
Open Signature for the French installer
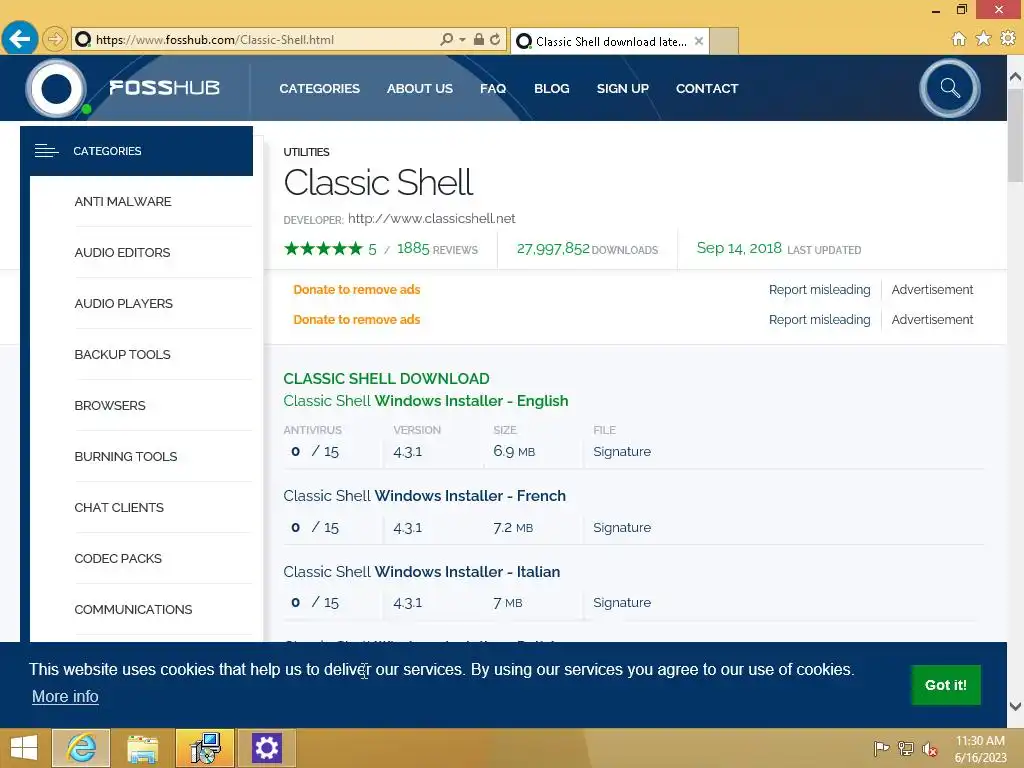[622, 527]
